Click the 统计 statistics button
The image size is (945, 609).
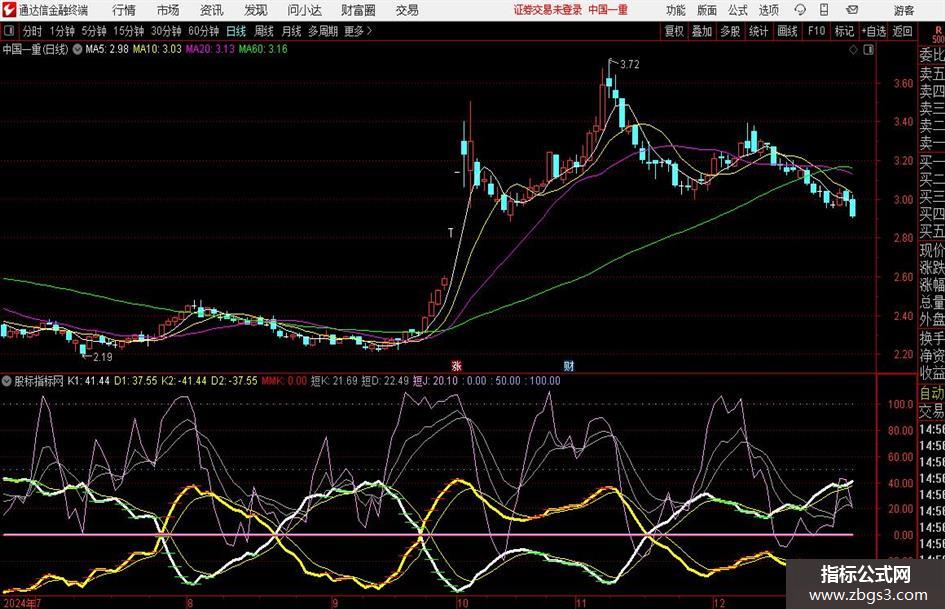(758, 31)
